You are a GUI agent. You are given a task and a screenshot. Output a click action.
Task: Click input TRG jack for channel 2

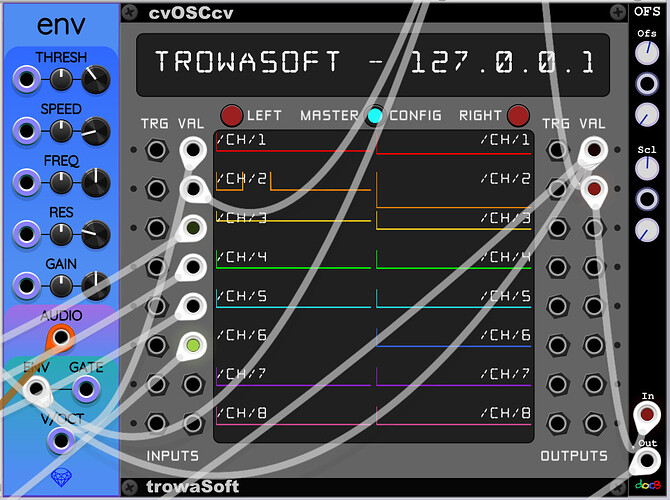[x=156, y=188]
